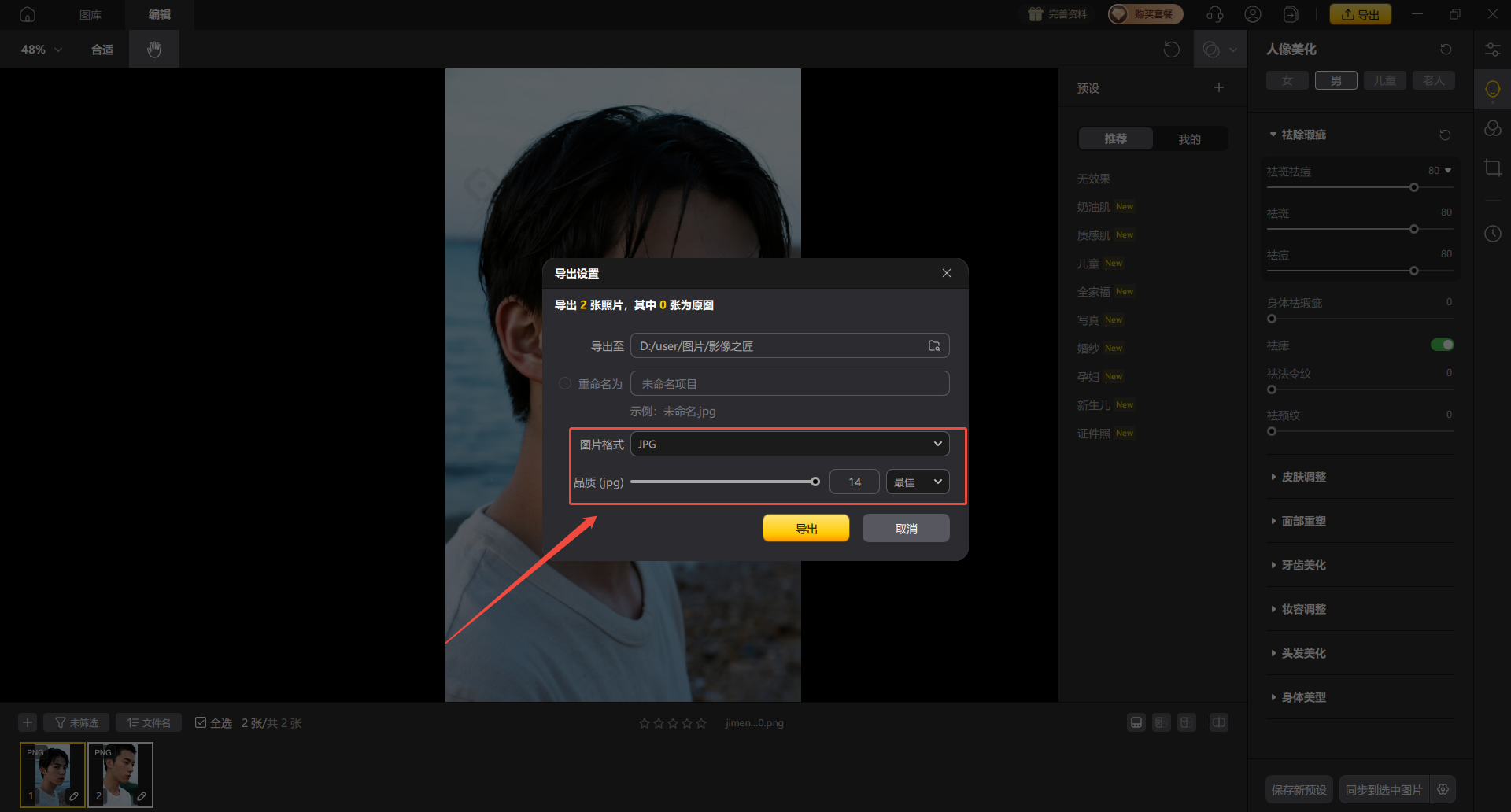Click the add preset plus icon
The image size is (1511, 812).
pyautogui.click(x=1218, y=88)
